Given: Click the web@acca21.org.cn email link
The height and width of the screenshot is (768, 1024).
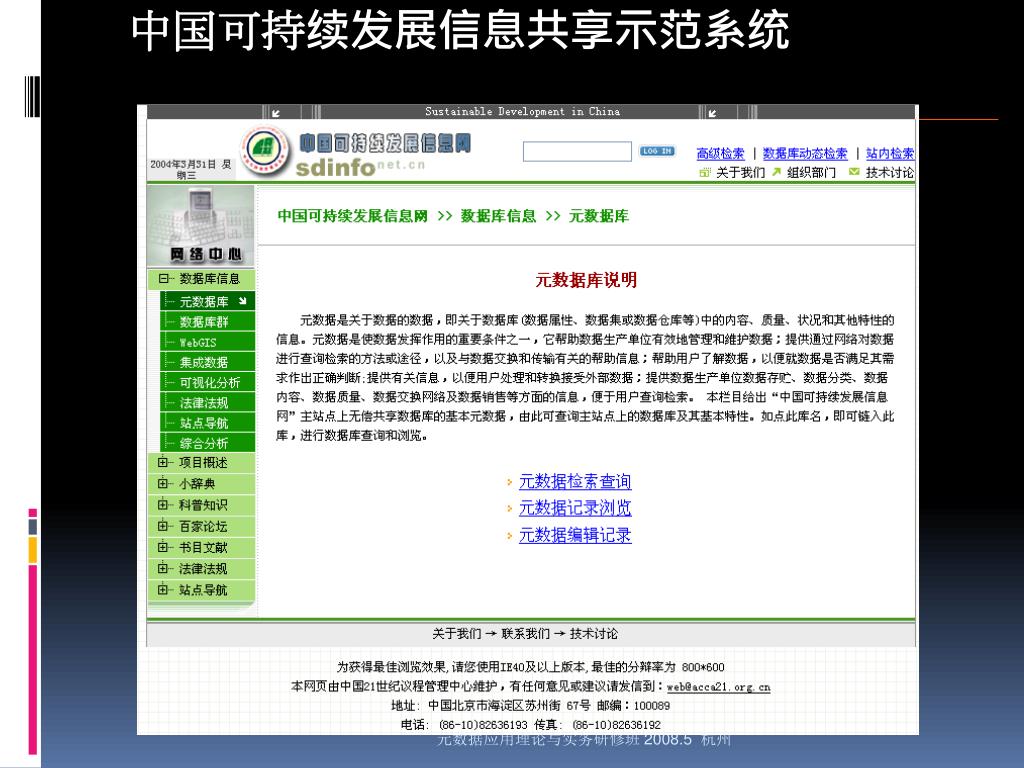Looking at the screenshot, I should point(718,687).
